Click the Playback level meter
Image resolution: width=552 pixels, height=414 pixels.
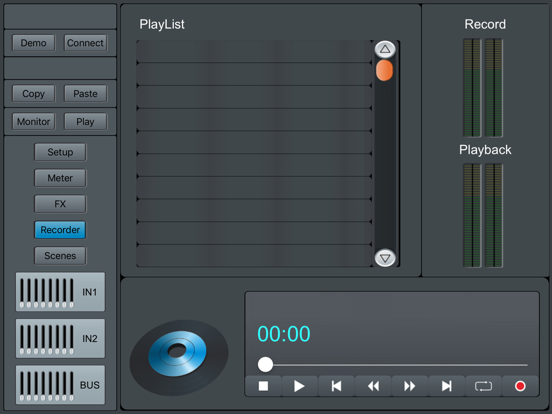click(483, 215)
